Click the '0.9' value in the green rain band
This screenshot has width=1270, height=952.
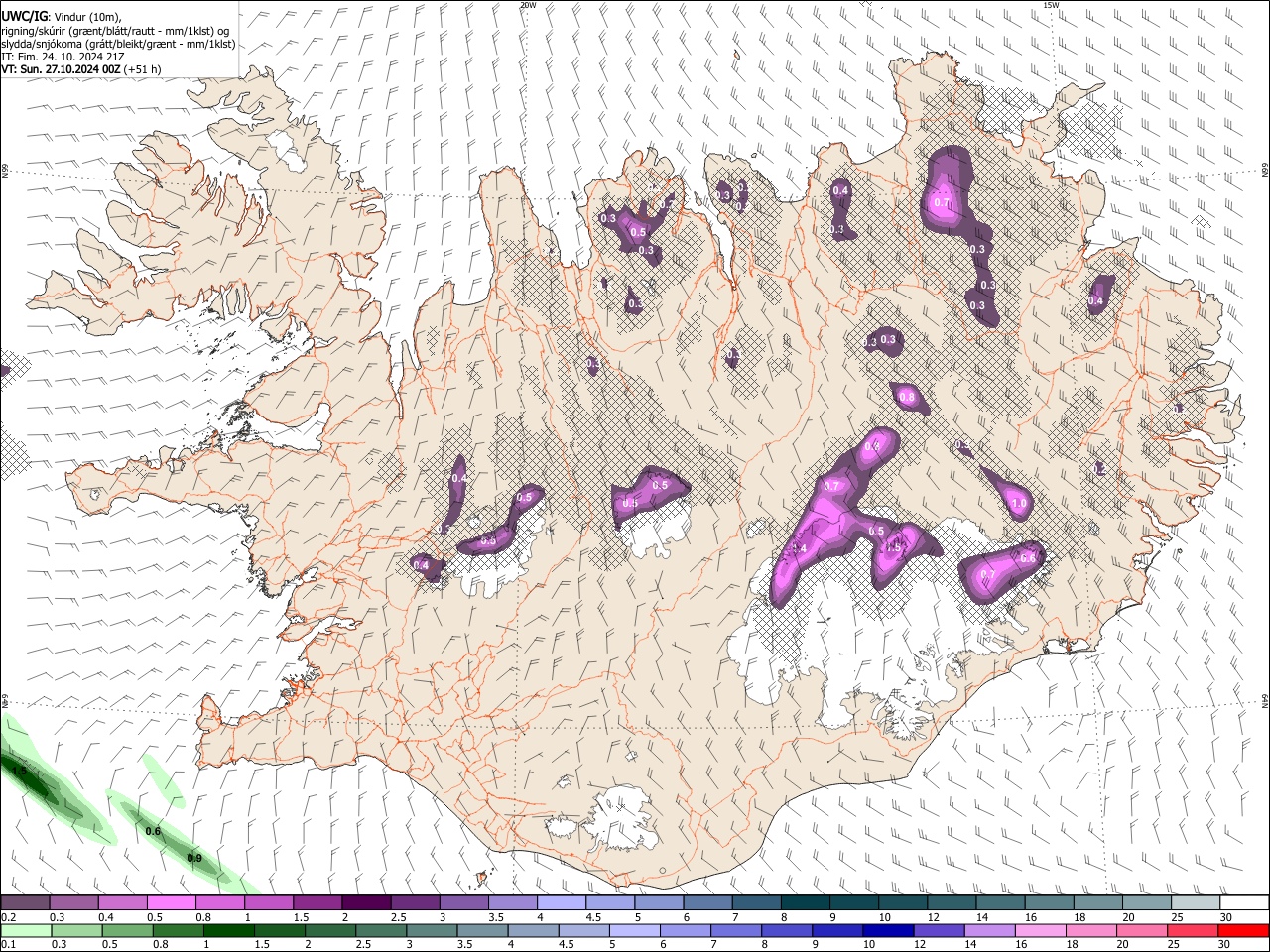tap(194, 858)
